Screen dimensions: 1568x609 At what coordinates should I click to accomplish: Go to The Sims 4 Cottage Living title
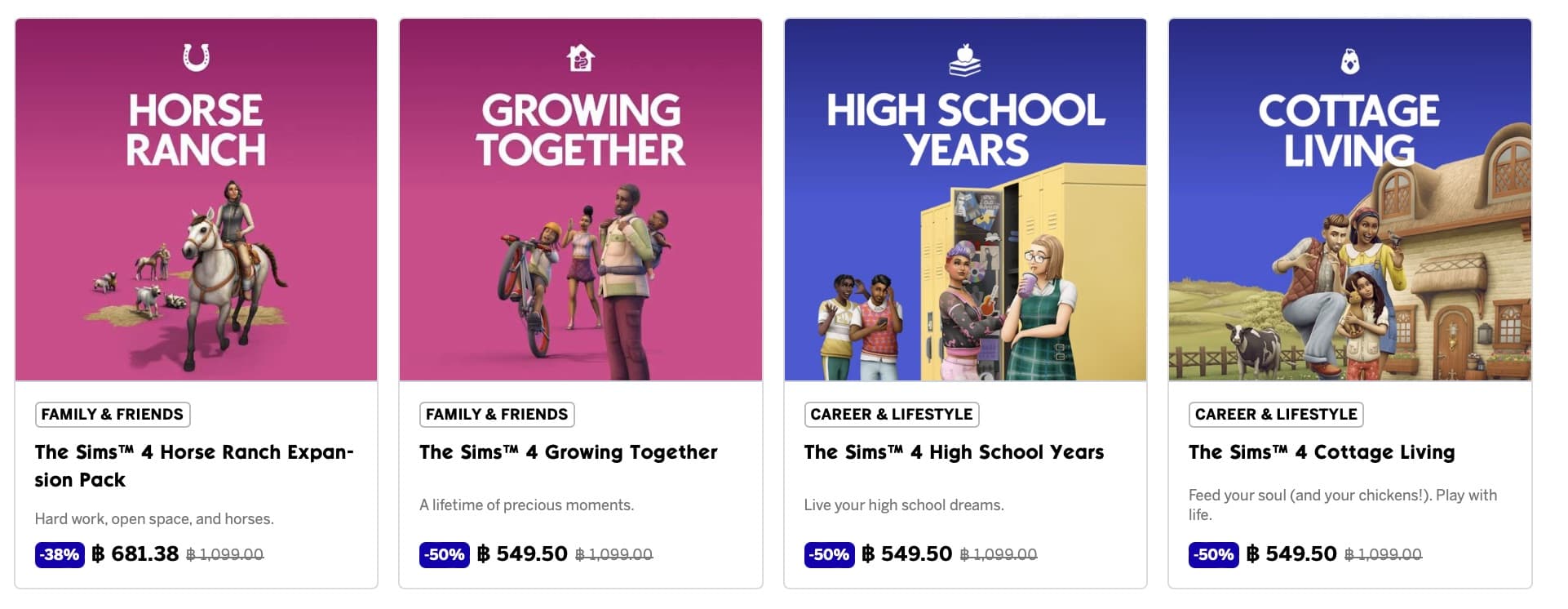[1322, 452]
